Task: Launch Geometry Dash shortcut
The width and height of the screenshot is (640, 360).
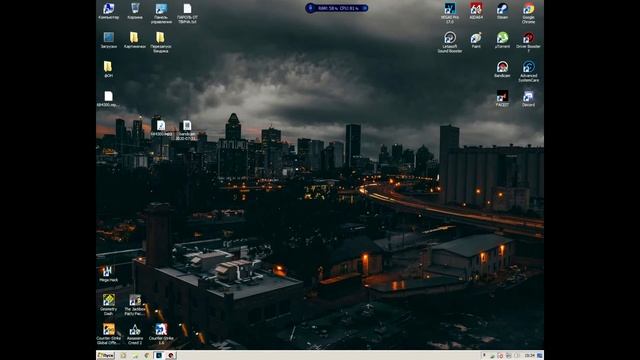Action: tap(109, 304)
